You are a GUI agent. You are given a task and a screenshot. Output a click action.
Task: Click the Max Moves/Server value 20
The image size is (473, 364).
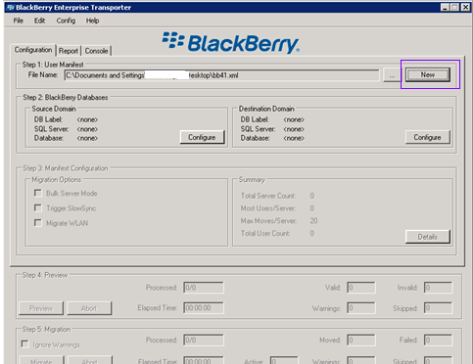pyautogui.click(x=313, y=221)
